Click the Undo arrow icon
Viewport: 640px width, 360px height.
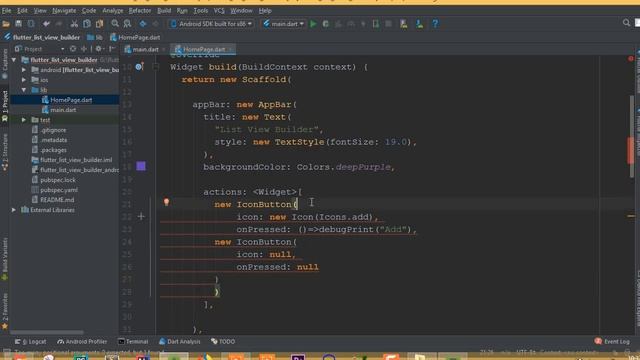point(46,24)
